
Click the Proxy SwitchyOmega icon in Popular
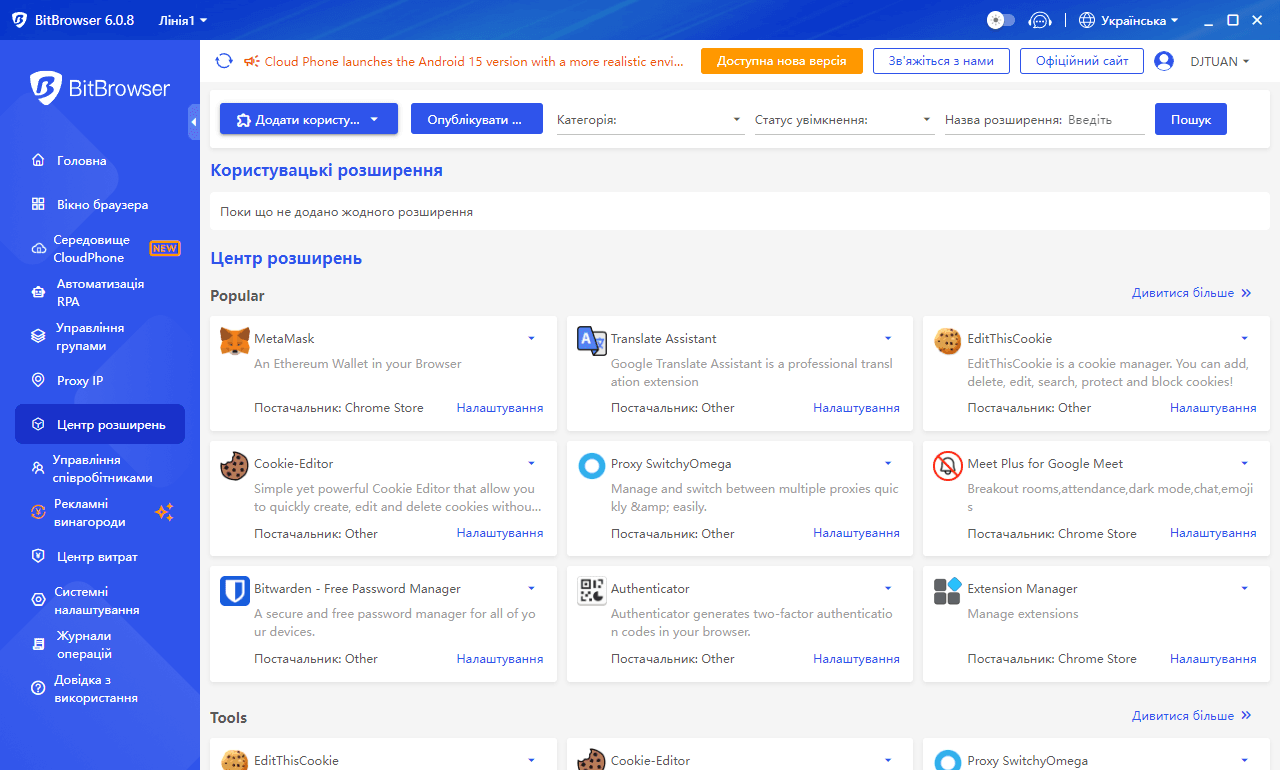(592, 466)
